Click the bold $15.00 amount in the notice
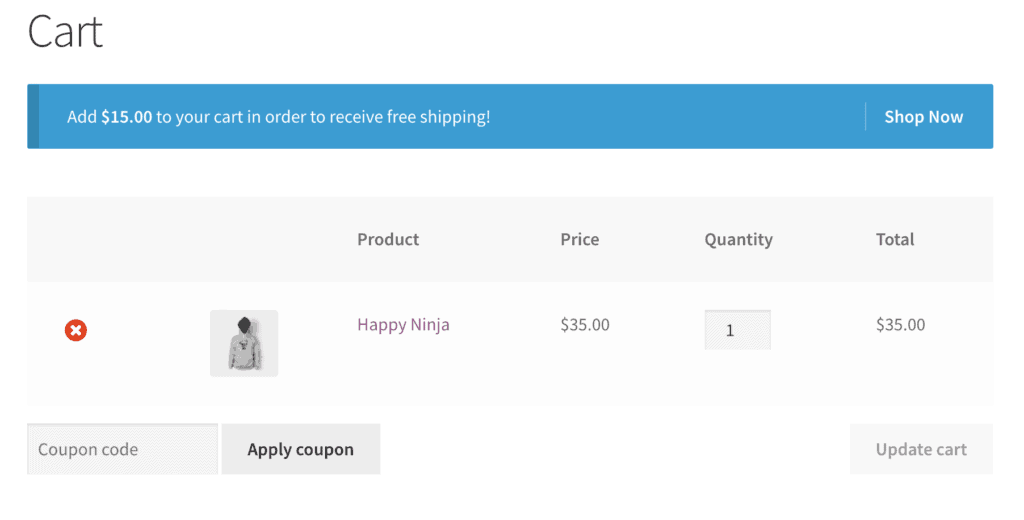Screen dimensions: 1024x520 (x=127, y=117)
